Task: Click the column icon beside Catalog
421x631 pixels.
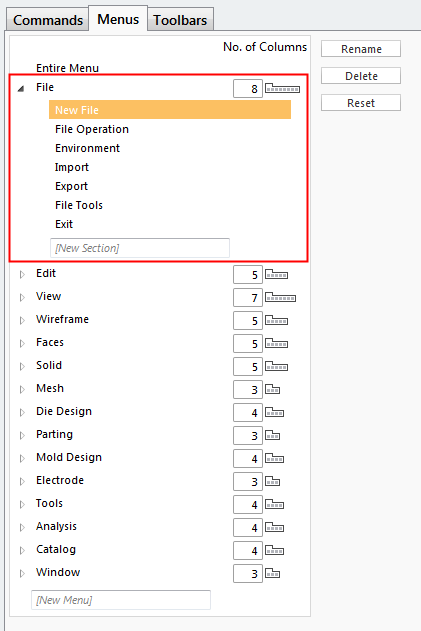Action: tap(274, 551)
